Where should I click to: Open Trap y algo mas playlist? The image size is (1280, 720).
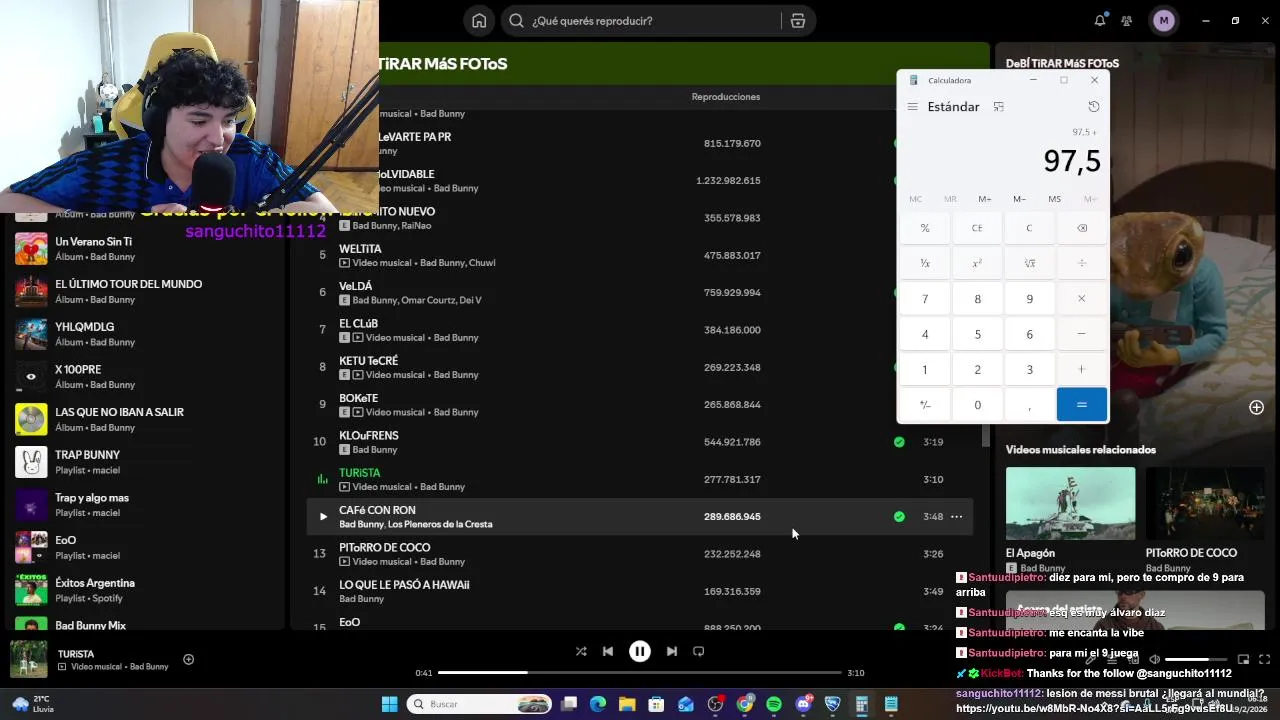pos(145,505)
